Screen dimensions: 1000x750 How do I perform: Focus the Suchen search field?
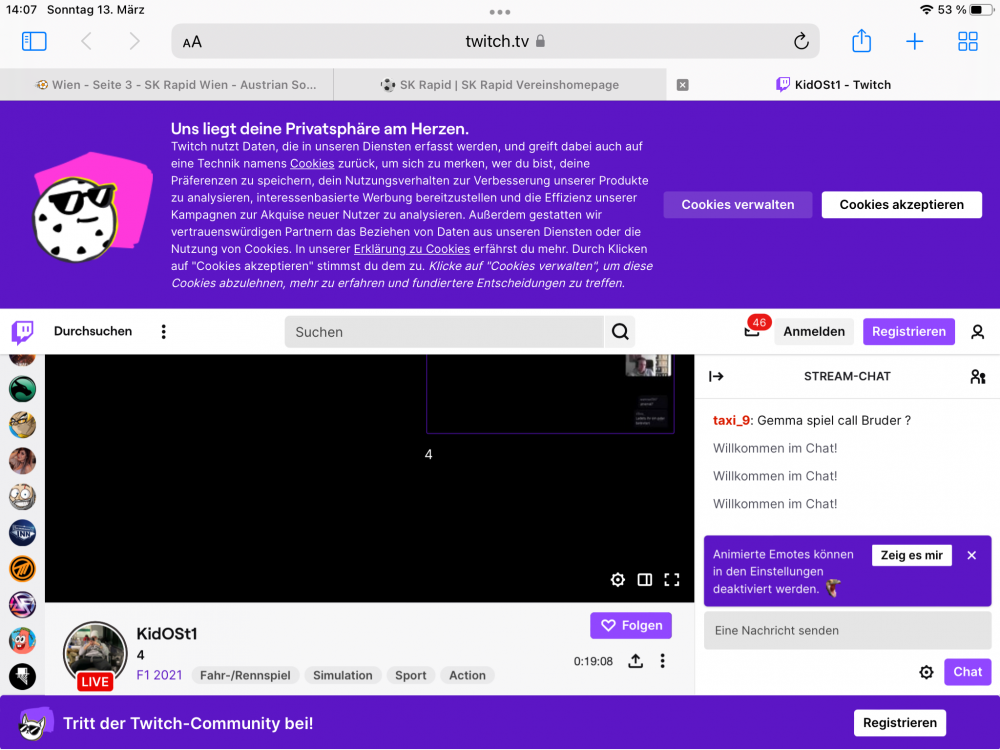click(x=444, y=332)
